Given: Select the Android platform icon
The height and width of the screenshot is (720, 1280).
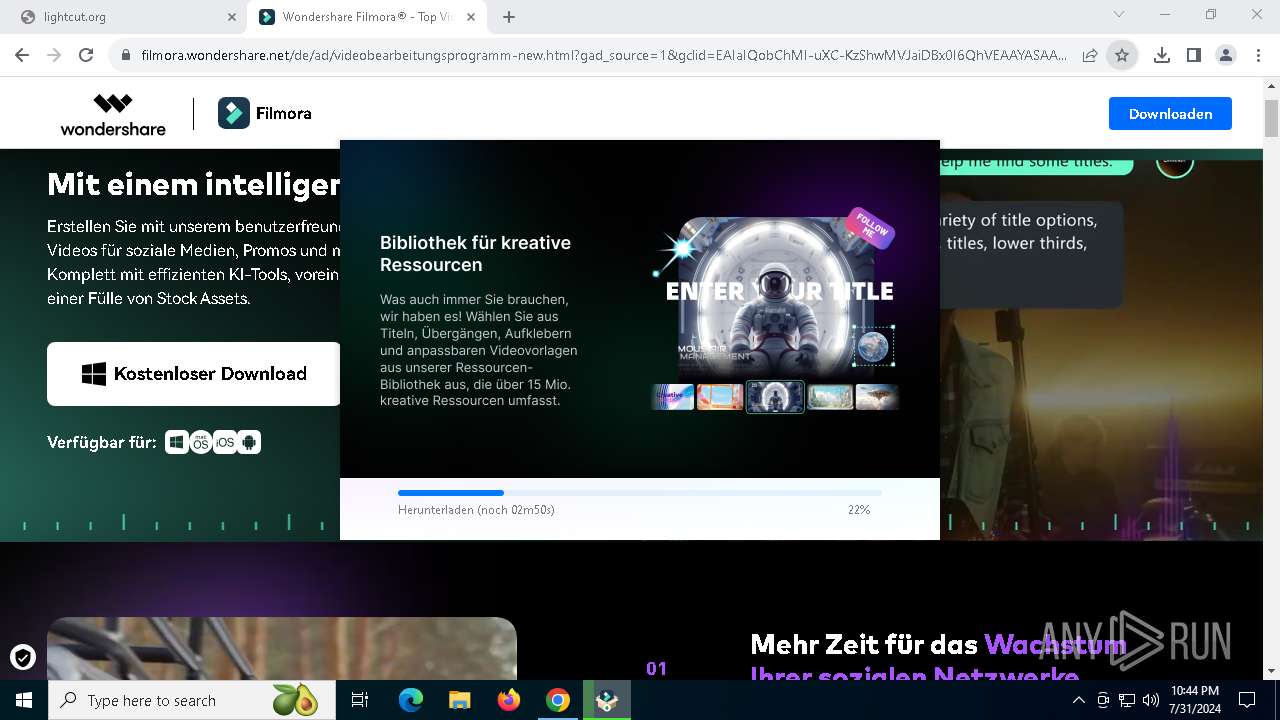Looking at the screenshot, I should pos(249,442).
